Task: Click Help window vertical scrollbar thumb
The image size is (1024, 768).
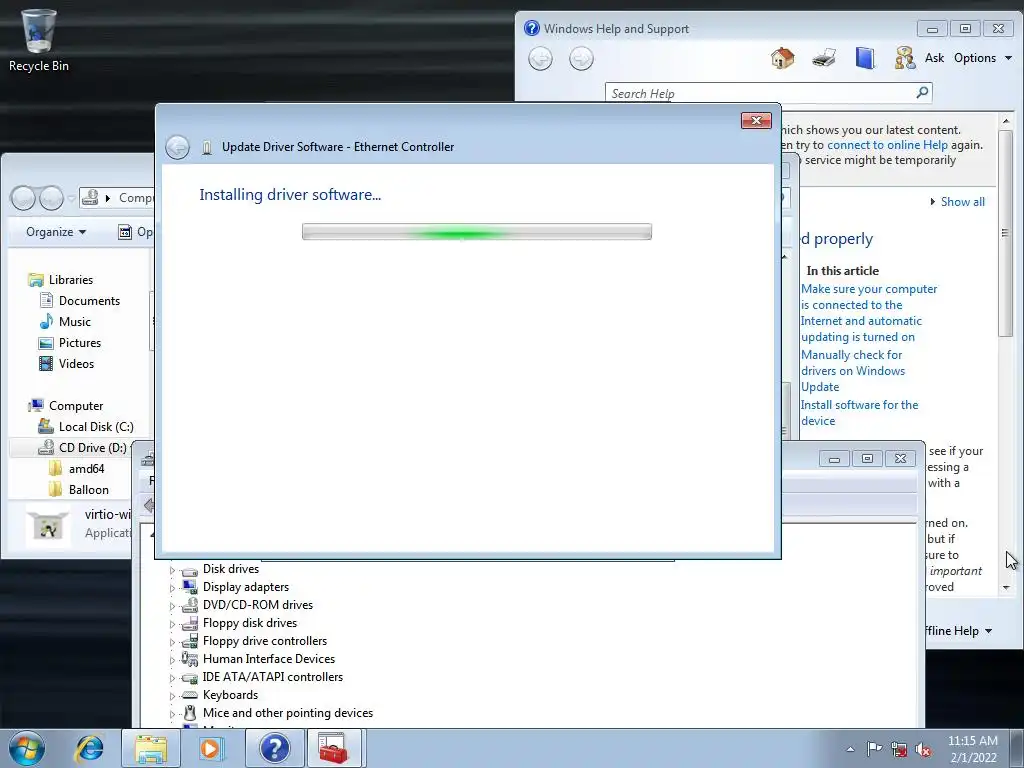Action: click(x=1006, y=232)
